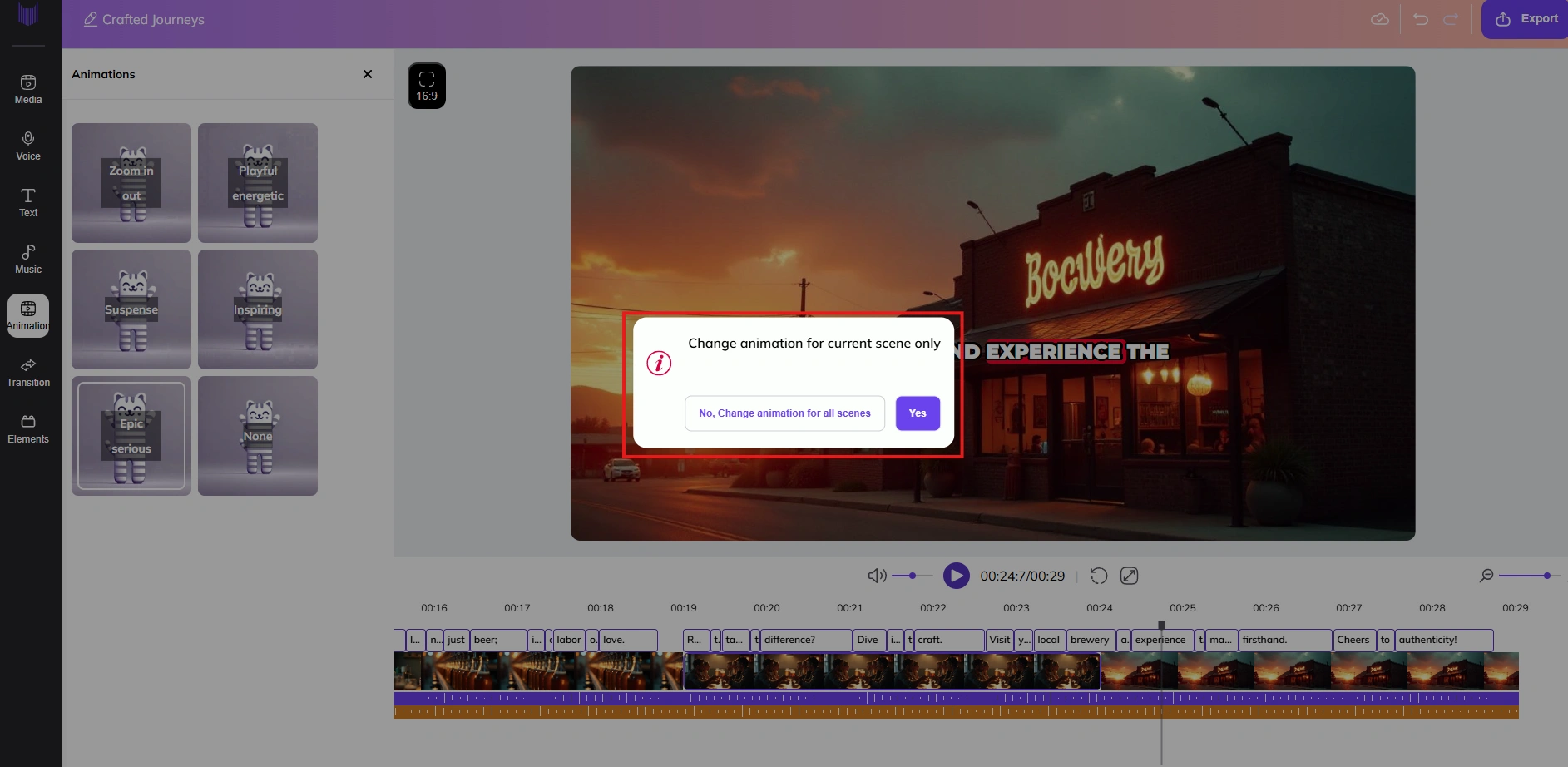This screenshot has height=767, width=1568.
Task: Click No, Change animation for all scenes
Action: 784,413
